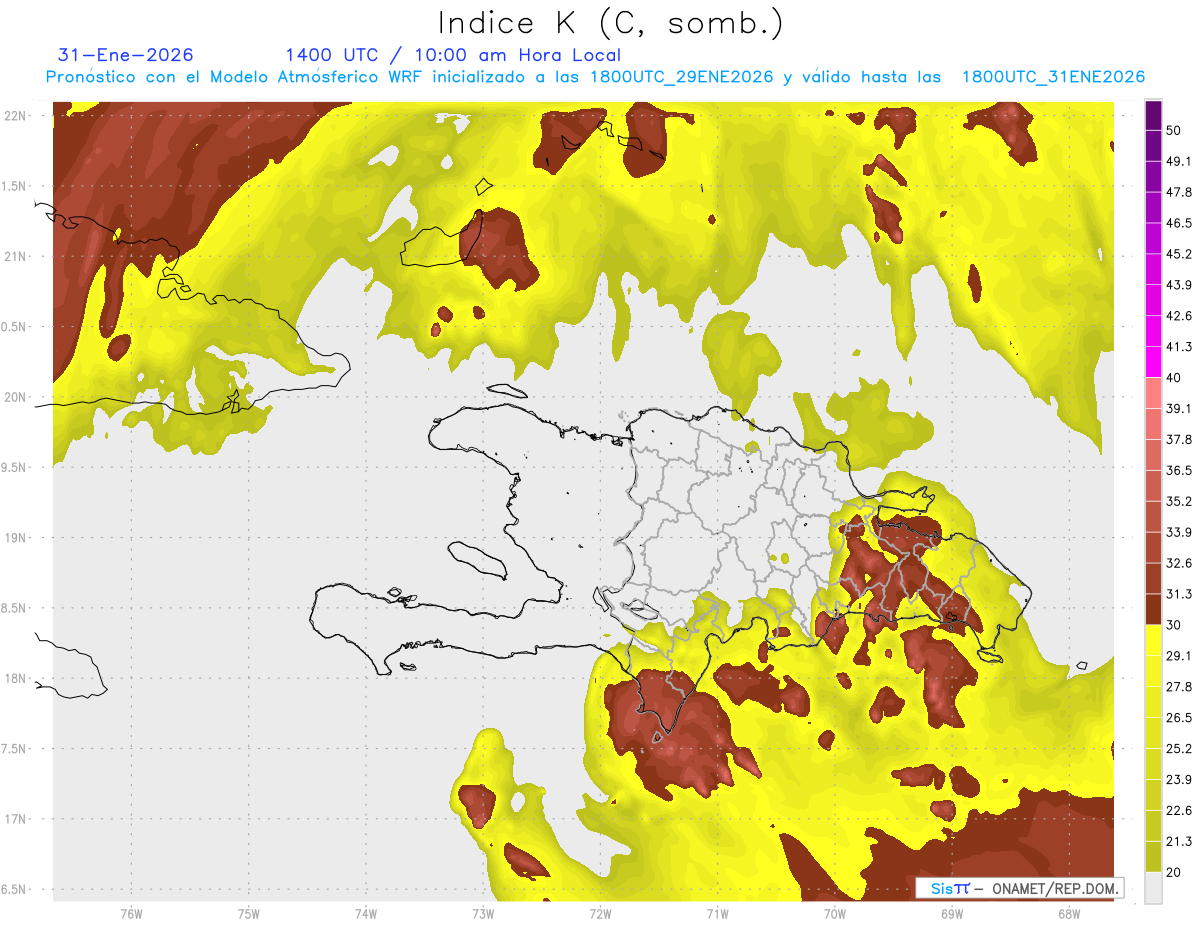Pick the salmon swatch between 39.1 and 40
Image resolution: width=1200 pixels, height=927 pixels.
point(1153,393)
